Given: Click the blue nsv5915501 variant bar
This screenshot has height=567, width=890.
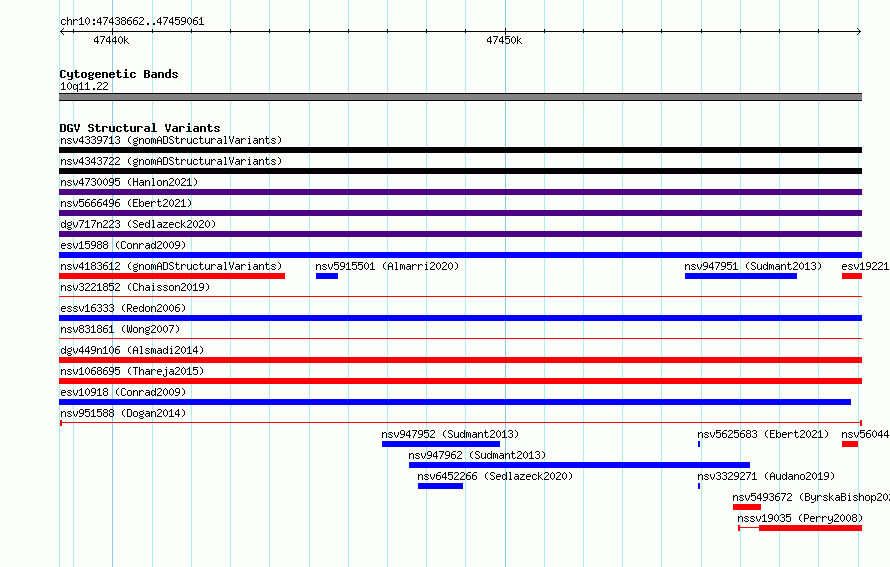Looking at the screenshot, I should click(x=327, y=276).
